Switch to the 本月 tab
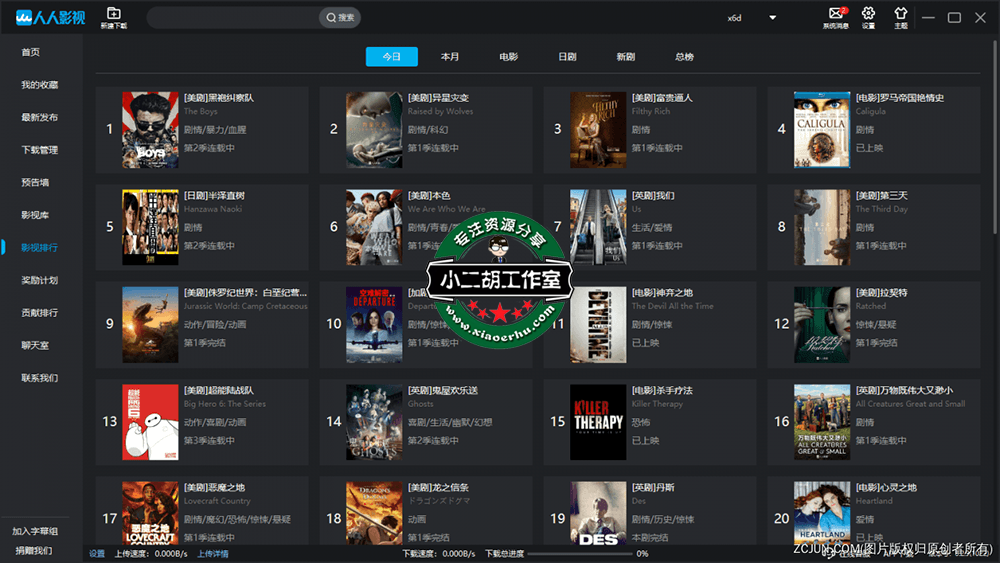This screenshot has width=1000, height=563. 450,57
